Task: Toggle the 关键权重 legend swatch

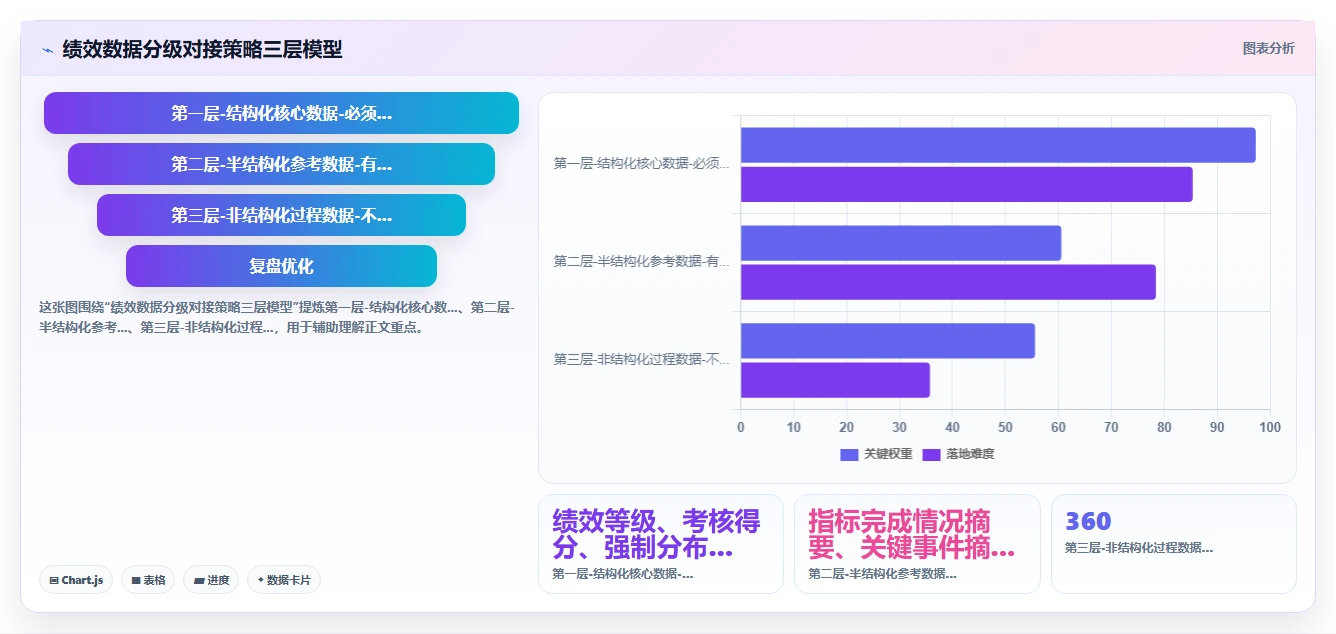Action: tap(849, 454)
